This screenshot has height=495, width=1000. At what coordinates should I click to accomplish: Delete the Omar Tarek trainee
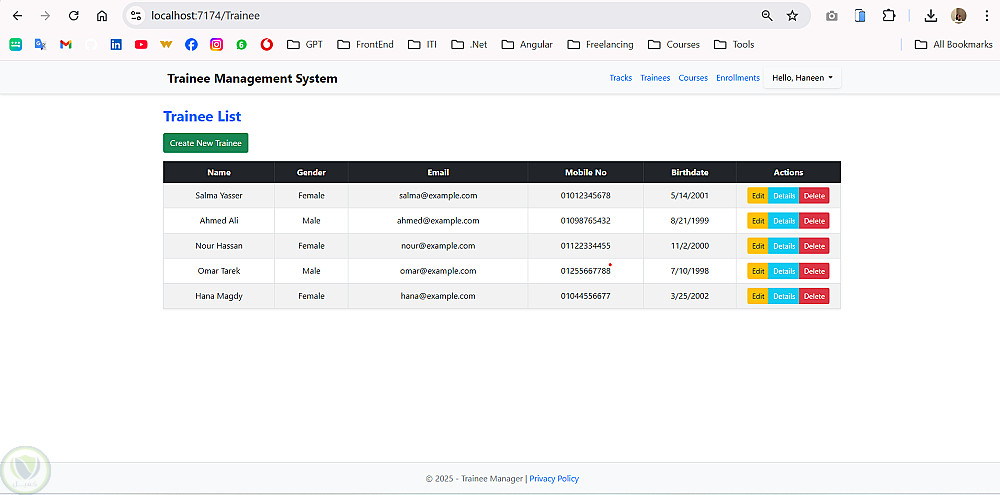tap(814, 271)
